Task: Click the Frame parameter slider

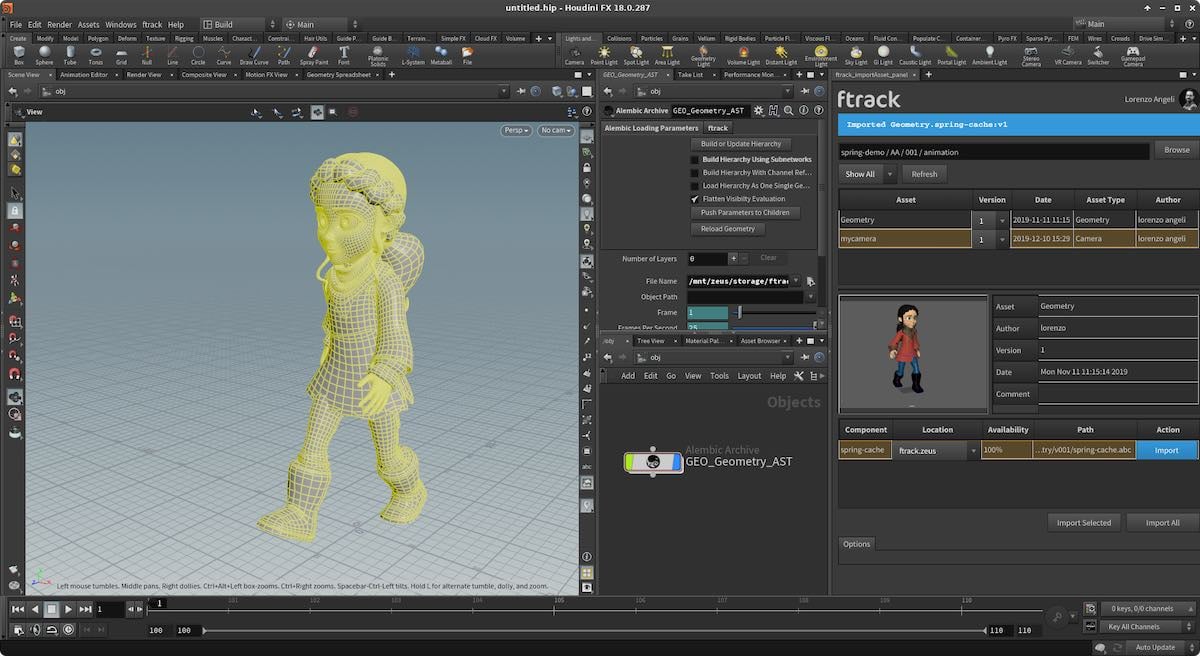Action: pos(773,313)
